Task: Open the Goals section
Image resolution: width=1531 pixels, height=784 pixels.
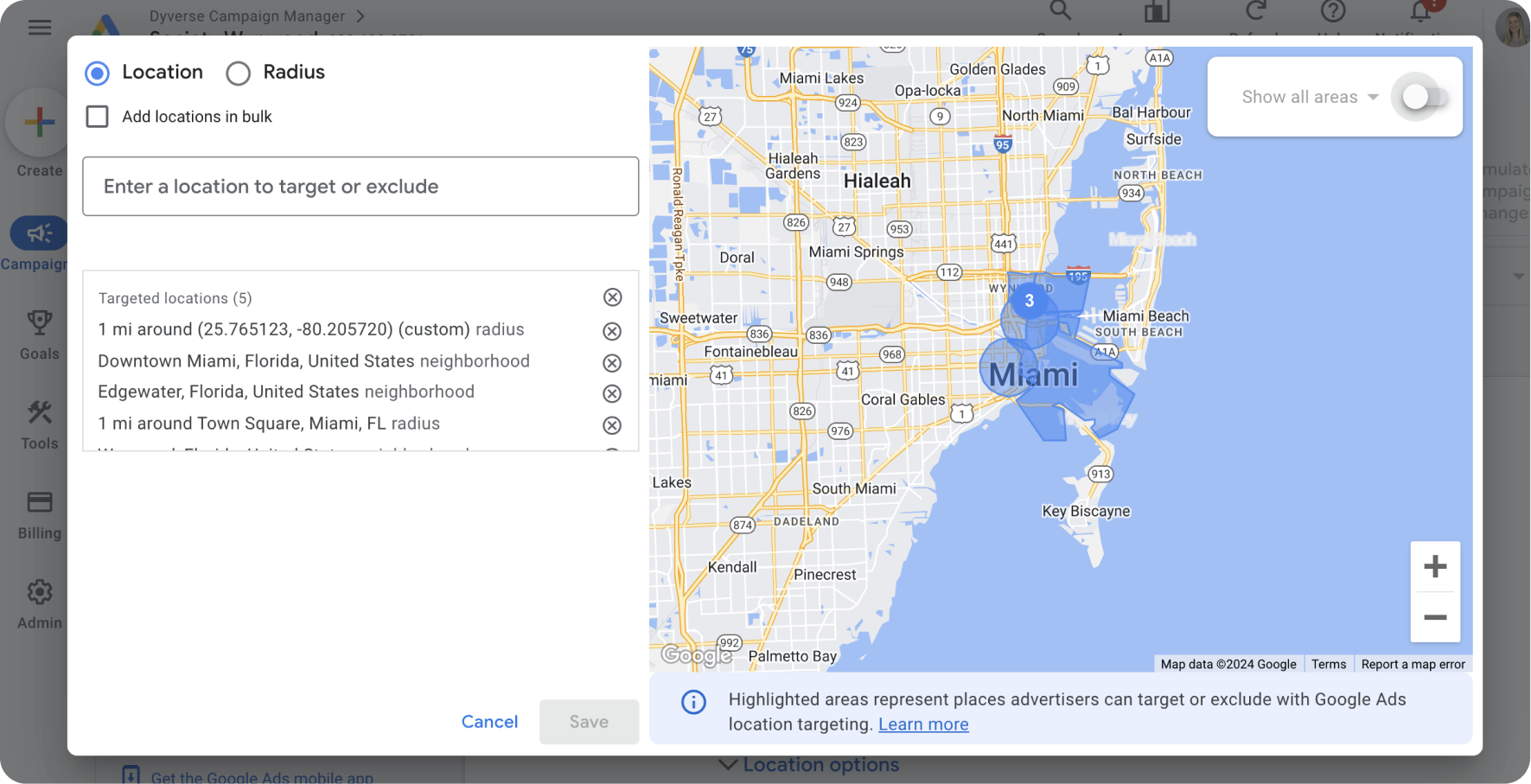Action: (39, 324)
